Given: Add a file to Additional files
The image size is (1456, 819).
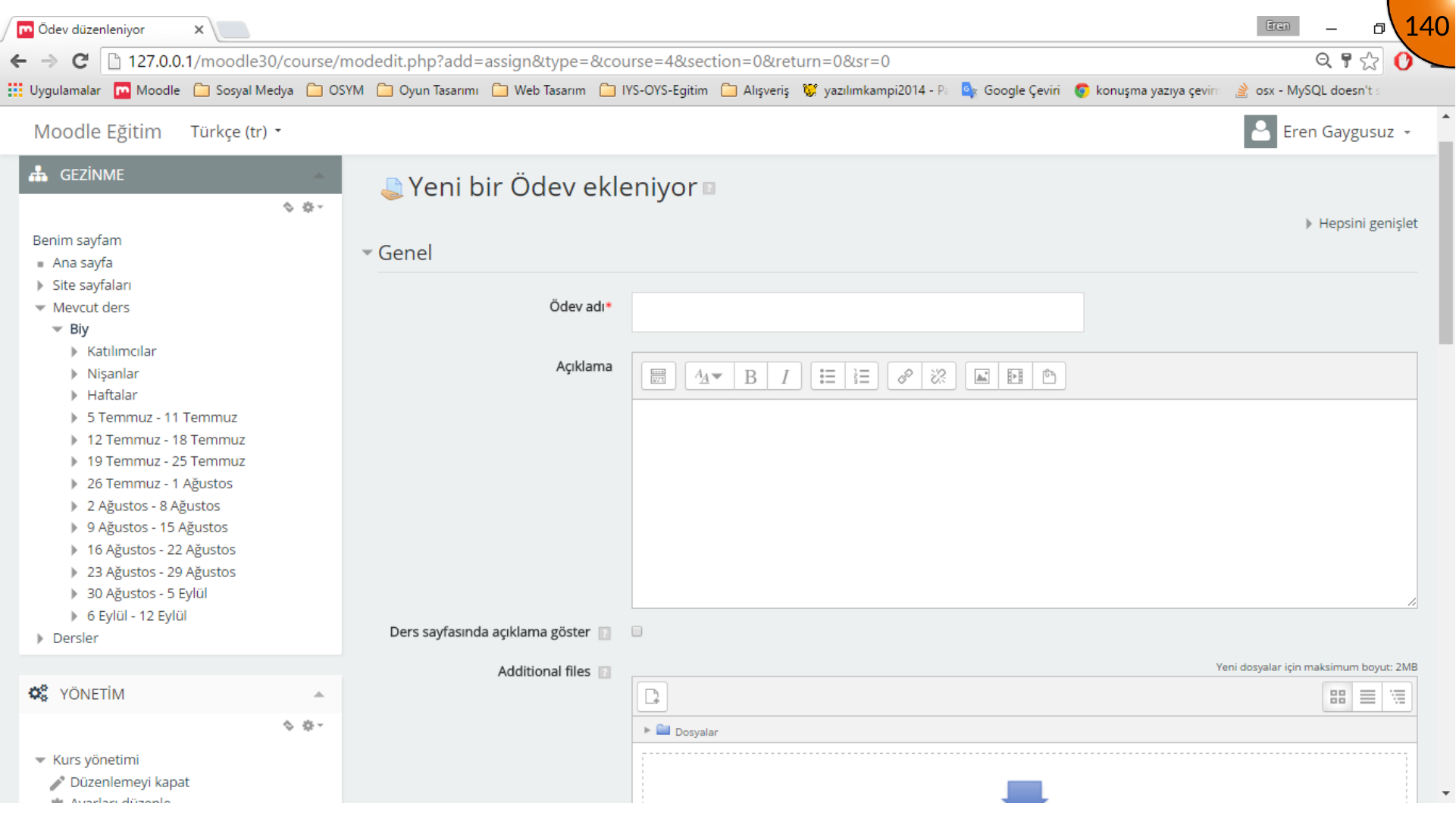Looking at the screenshot, I should 653,696.
